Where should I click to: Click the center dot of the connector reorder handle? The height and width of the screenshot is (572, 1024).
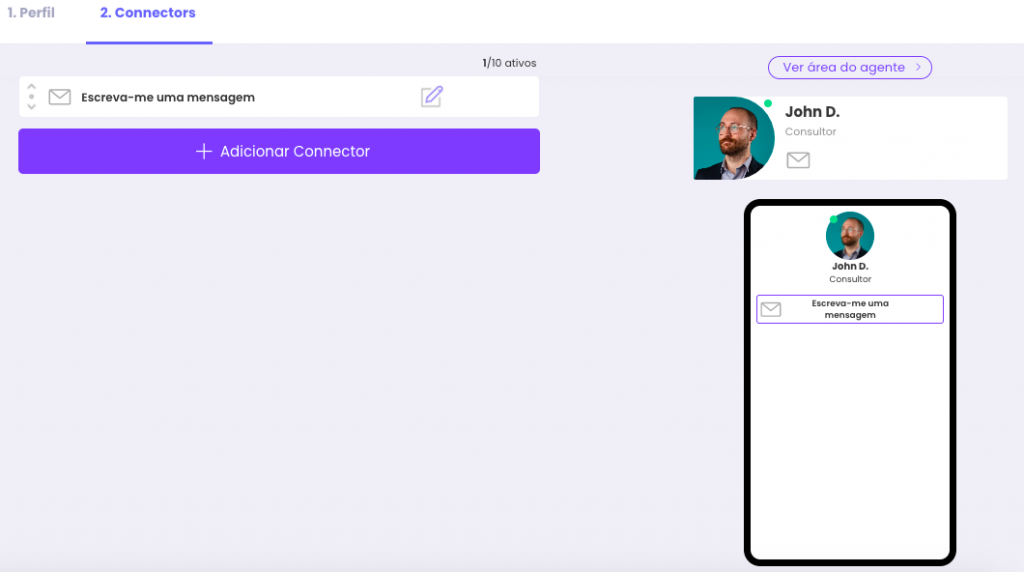[x=32, y=97]
